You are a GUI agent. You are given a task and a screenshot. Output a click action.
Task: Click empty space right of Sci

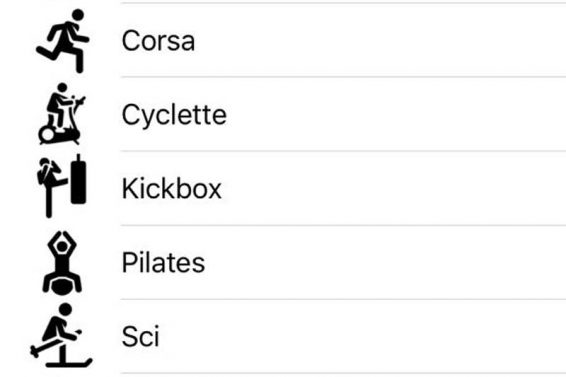click(x=363, y=336)
